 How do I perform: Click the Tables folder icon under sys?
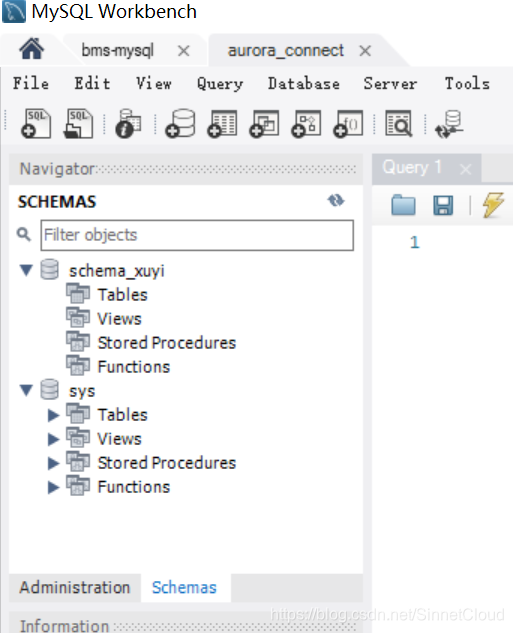[x=78, y=414]
